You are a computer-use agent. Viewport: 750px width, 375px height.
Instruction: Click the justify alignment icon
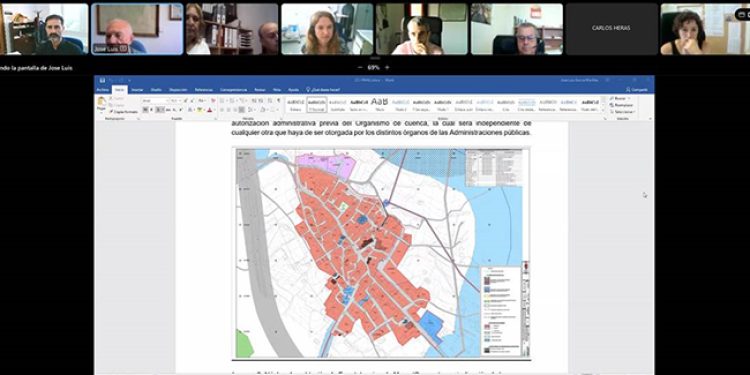[242, 110]
